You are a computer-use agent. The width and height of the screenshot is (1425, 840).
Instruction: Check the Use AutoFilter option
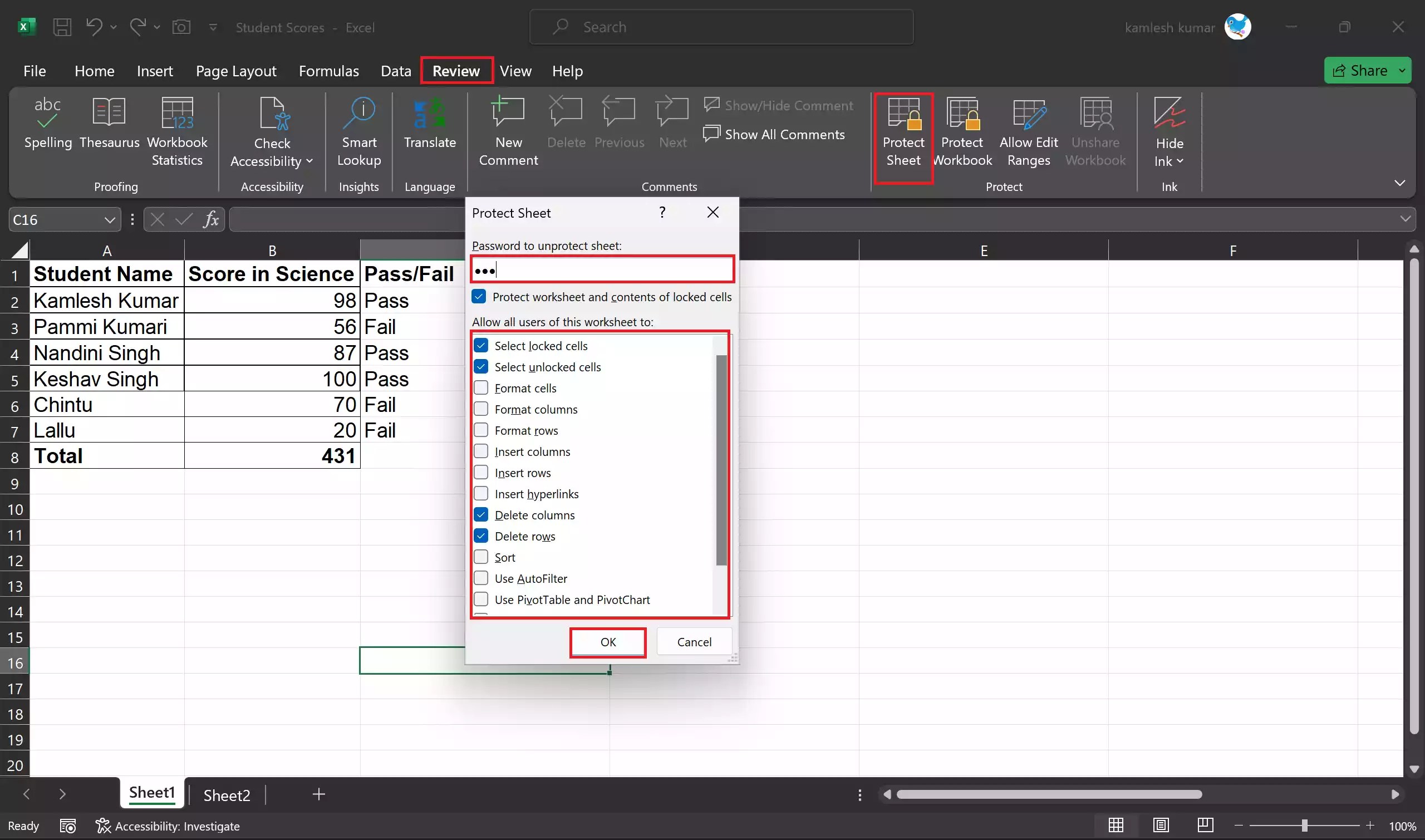tap(481, 578)
